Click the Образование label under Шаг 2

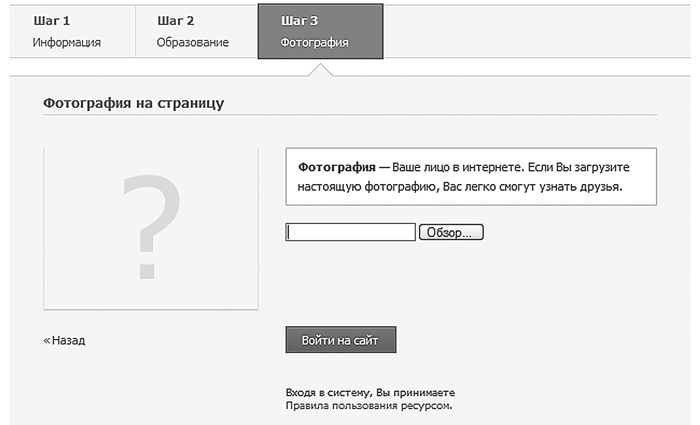coord(192,43)
